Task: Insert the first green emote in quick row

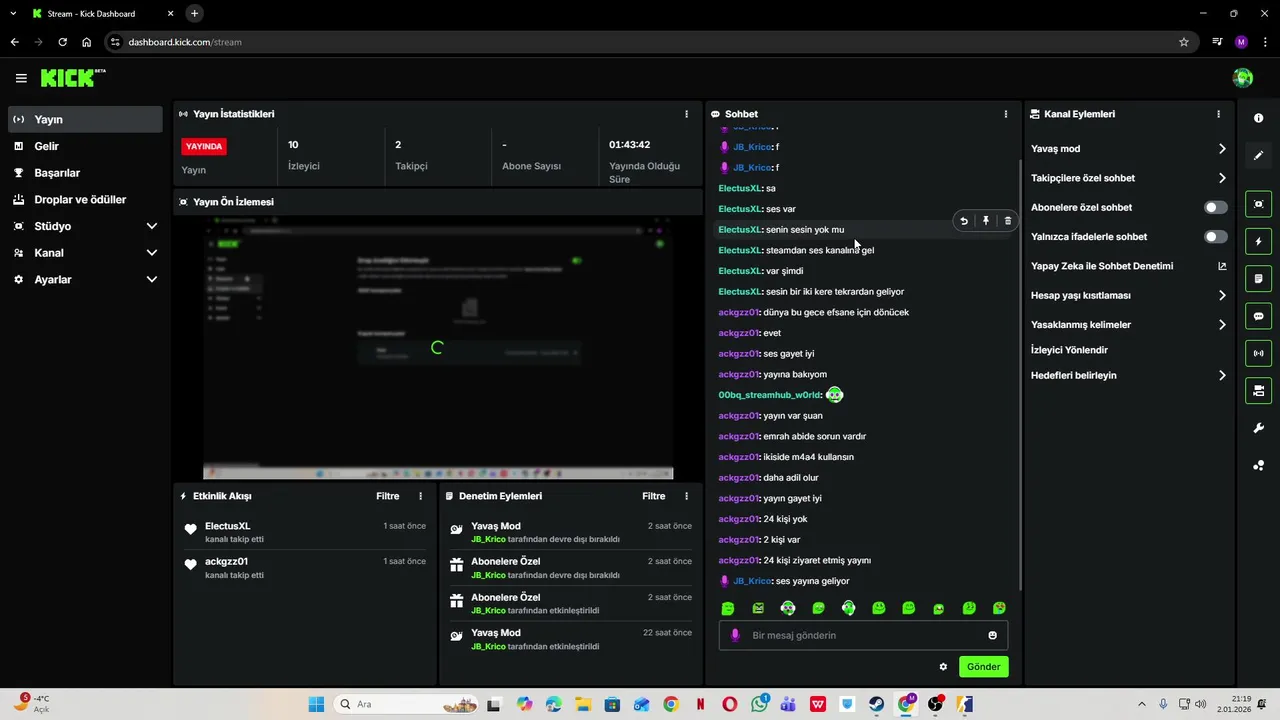Action: (728, 608)
